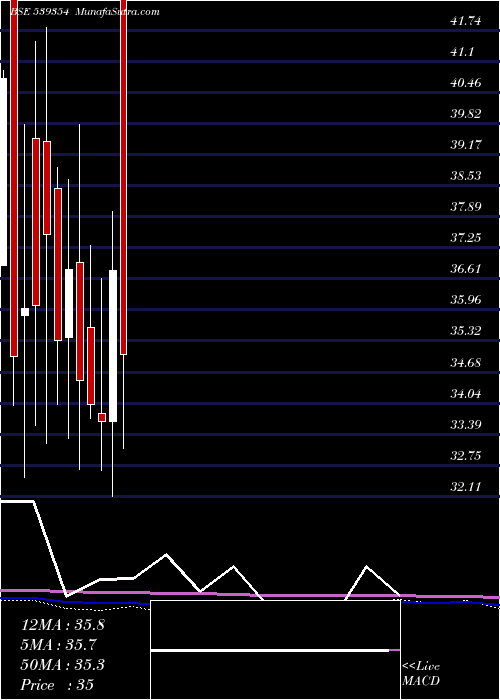This screenshot has width=500, height=700.
Task: Click the 36.61 price axis label
Action: coord(466,269)
